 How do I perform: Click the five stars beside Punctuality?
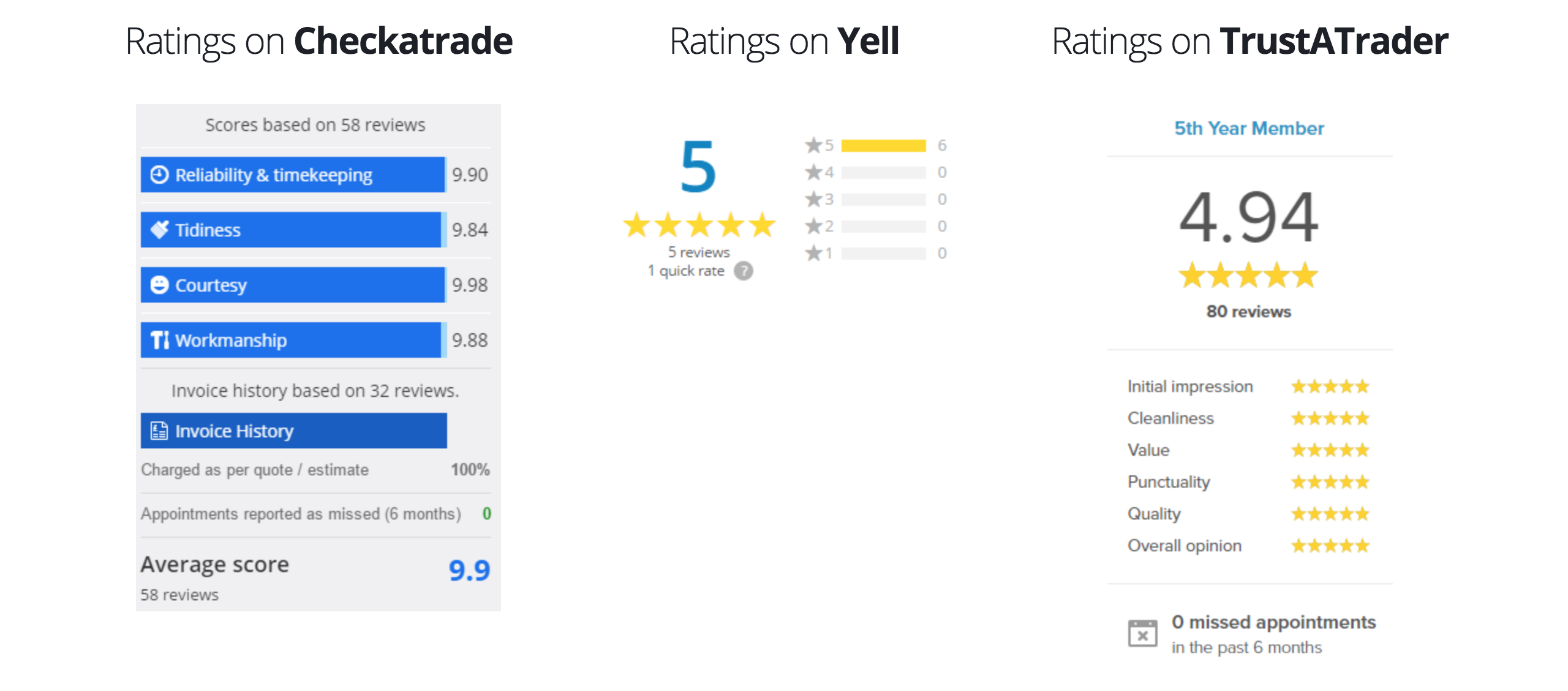tap(1330, 482)
